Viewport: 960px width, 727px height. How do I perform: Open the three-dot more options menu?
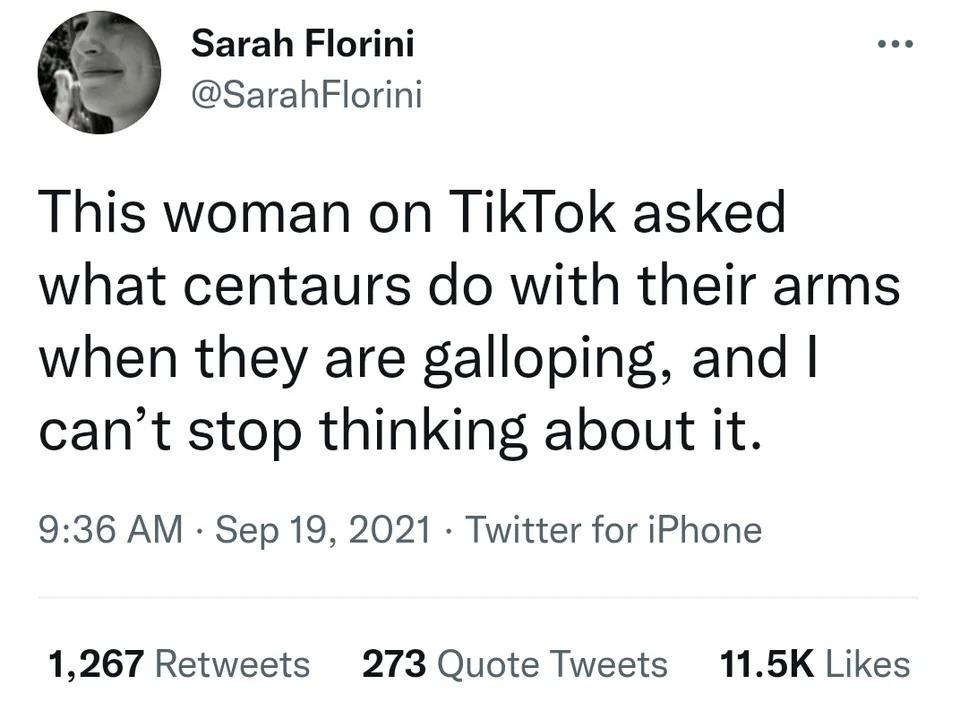click(892, 47)
